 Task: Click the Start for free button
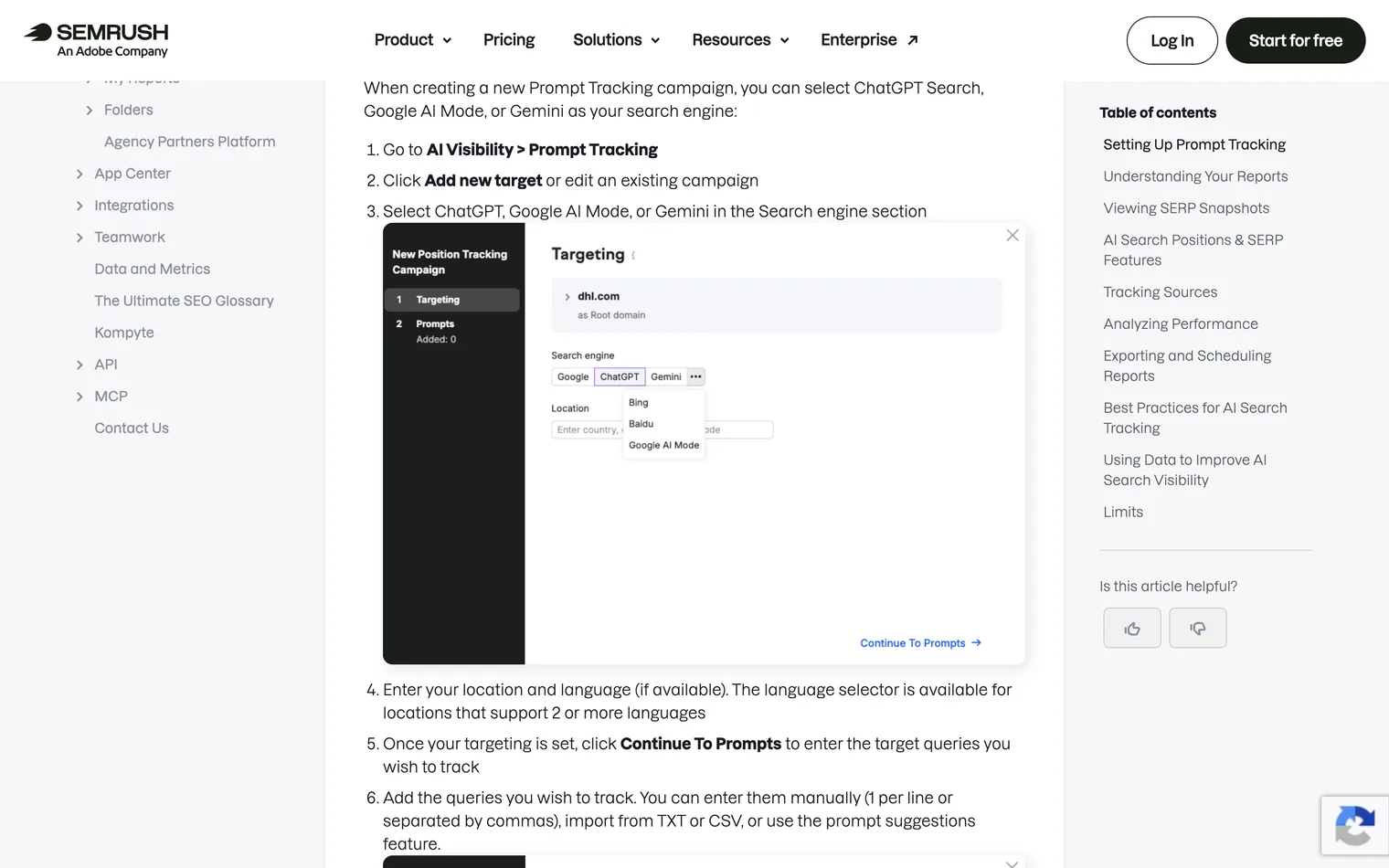pos(1296,40)
